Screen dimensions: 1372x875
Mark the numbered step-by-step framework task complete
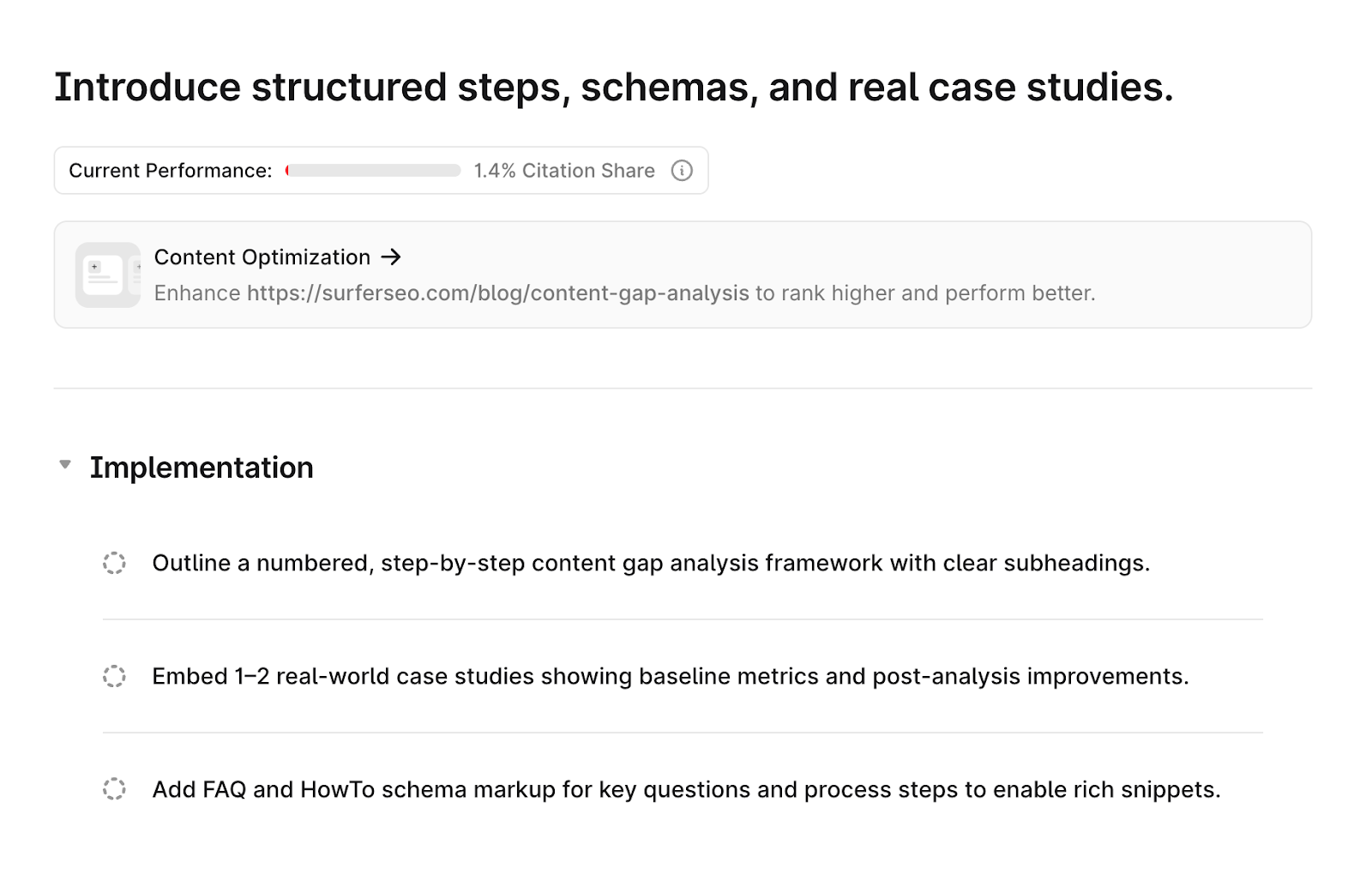114,564
